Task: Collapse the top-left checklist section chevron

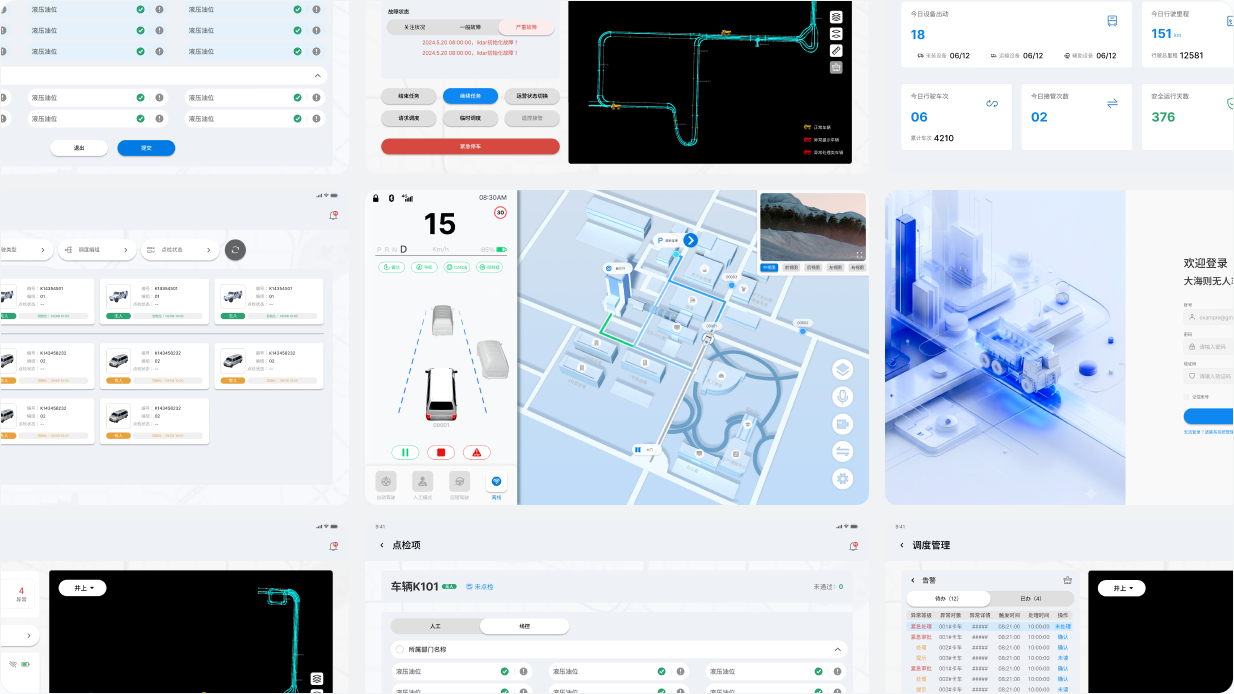Action: coord(318,75)
